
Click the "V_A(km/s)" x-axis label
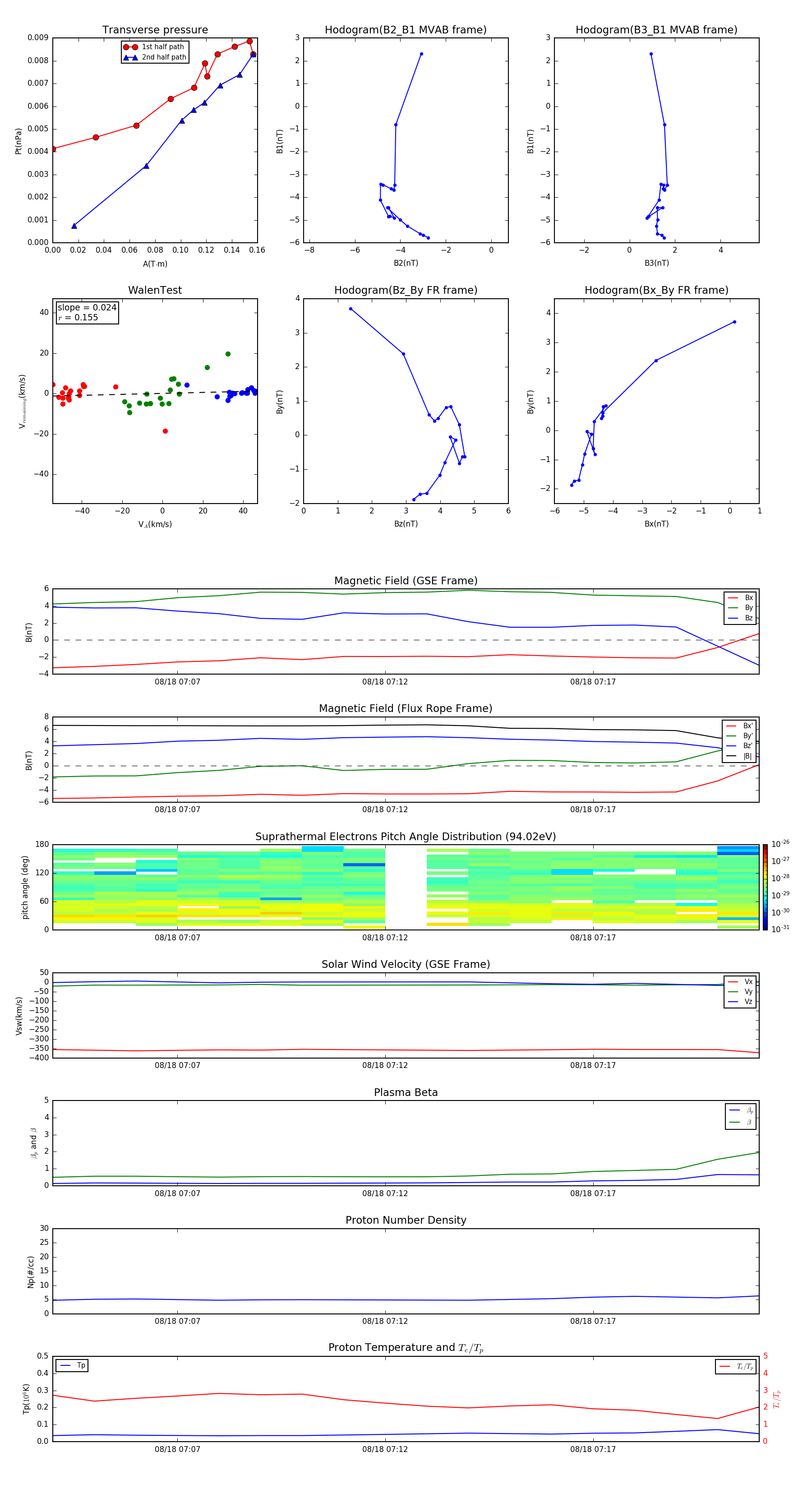point(155,524)
